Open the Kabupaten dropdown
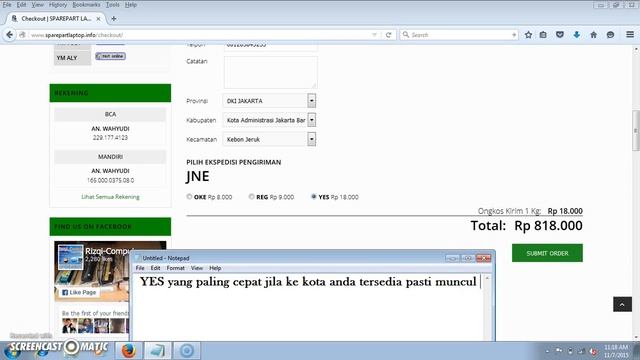Screen dimensions: 640x360 (269, 120)
